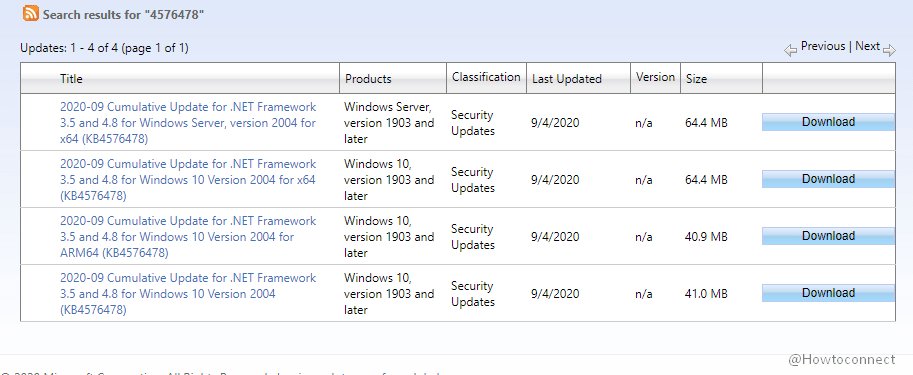Open the Windows Server version 2004 x64 update
This screenshot has width=913, height=375.
click(188, 123)
